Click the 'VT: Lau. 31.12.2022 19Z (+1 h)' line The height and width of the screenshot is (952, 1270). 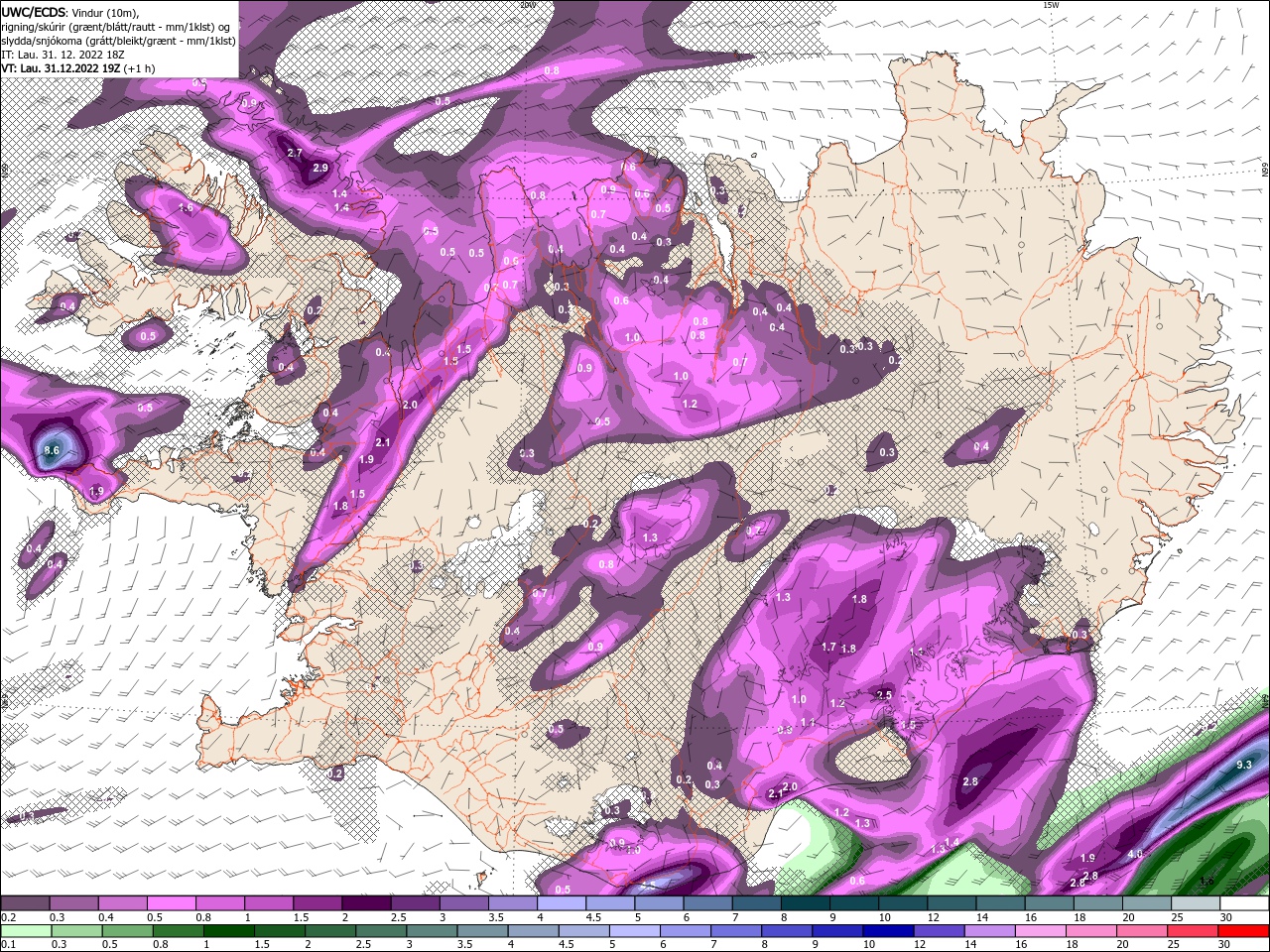pos(77,68)
